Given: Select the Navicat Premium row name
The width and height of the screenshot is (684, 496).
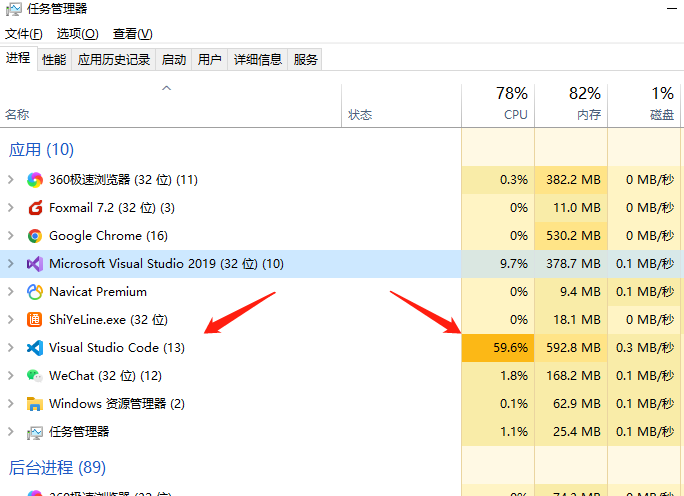Looking at the screenshot, I should tap(98, 291).
